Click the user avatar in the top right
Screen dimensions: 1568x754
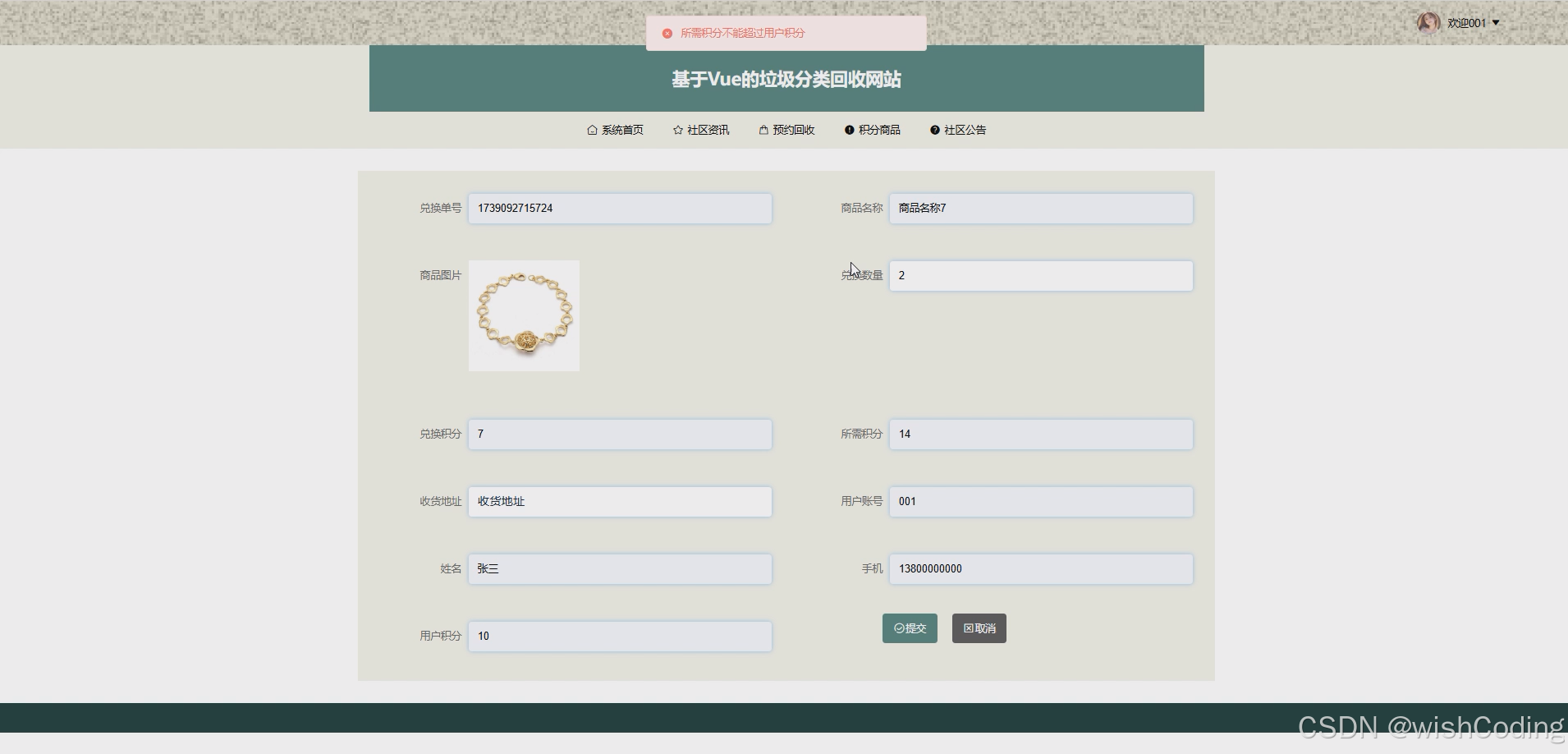[x=1428, y=22]
